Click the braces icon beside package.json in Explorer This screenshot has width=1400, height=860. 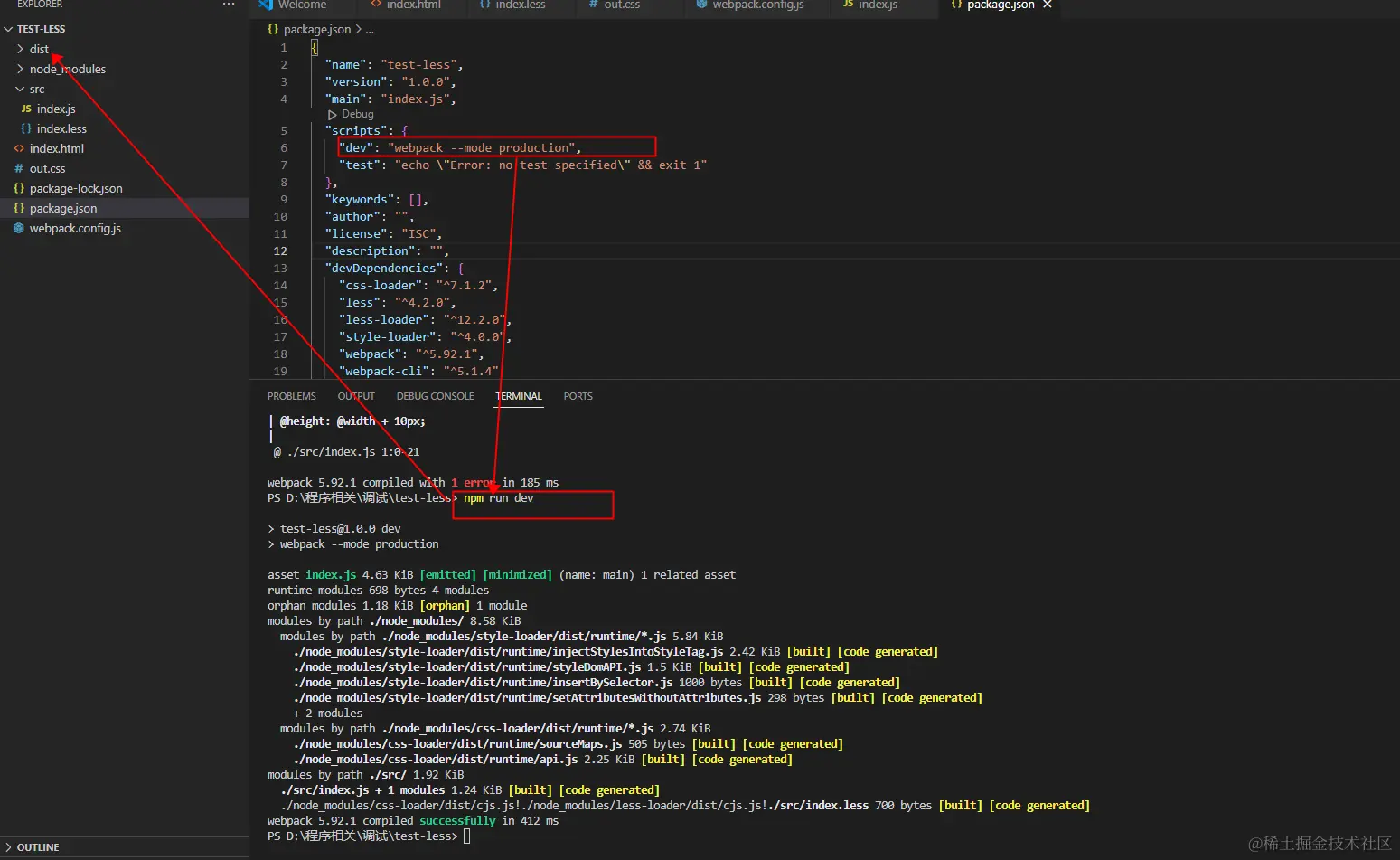(x=19, y=208)
